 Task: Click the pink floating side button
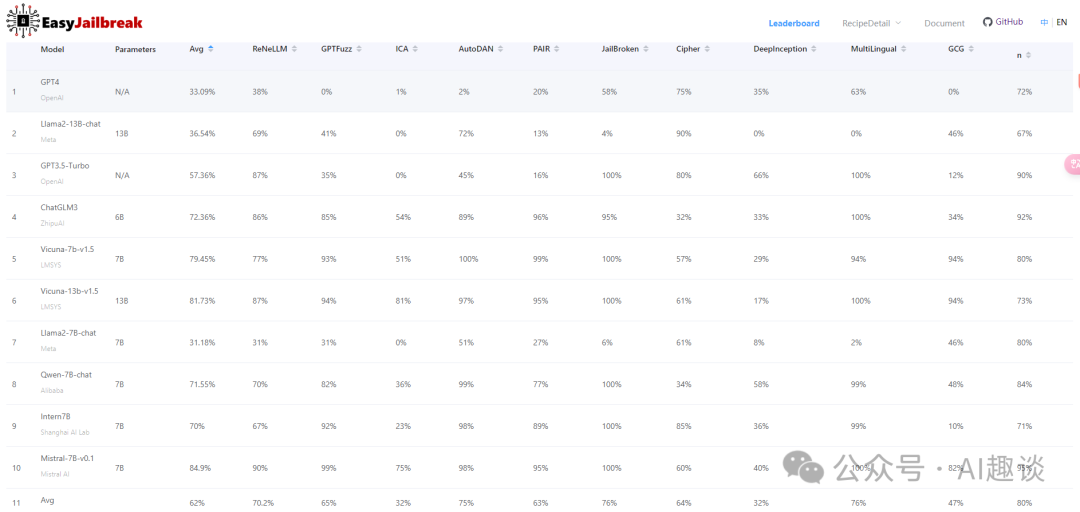click(x=1072, y=164)
